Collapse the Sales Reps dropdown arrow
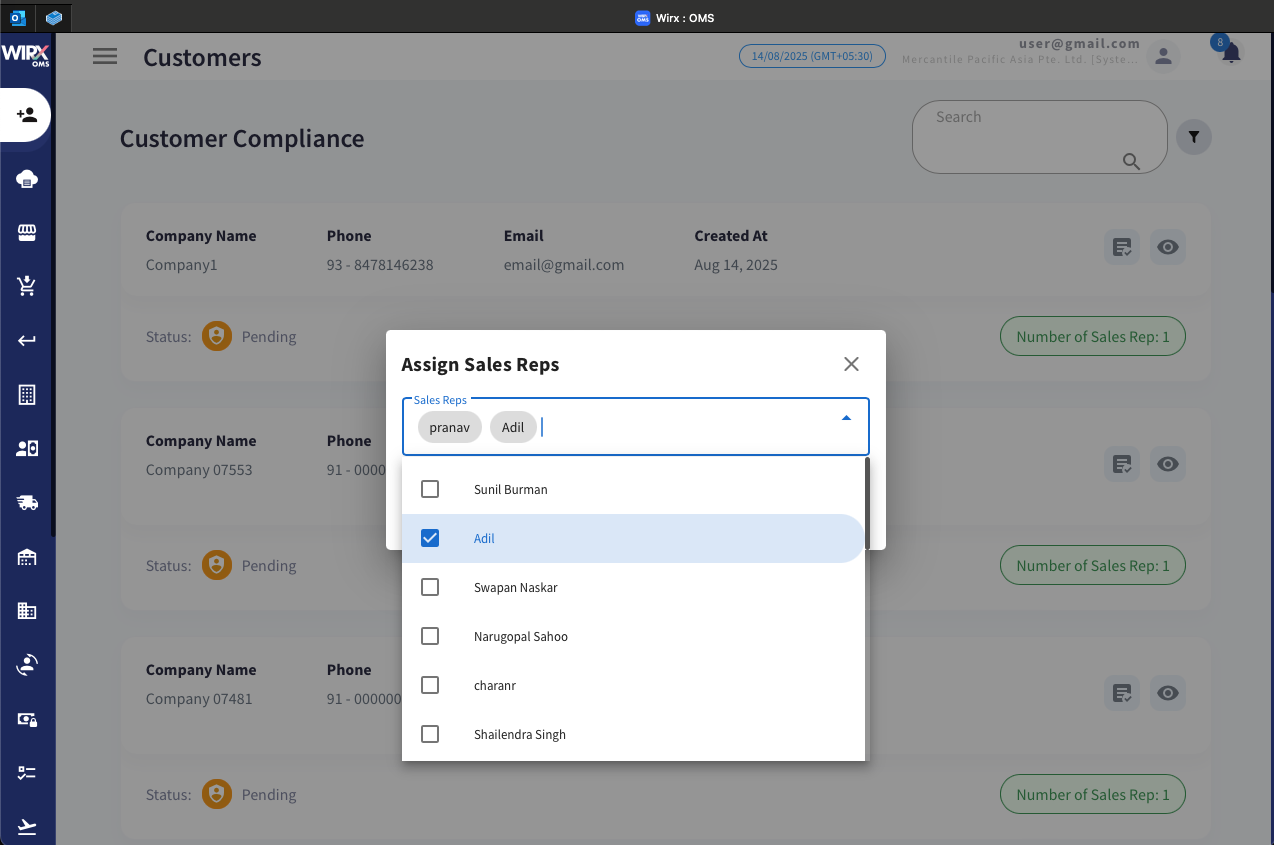 coord(846,418)
